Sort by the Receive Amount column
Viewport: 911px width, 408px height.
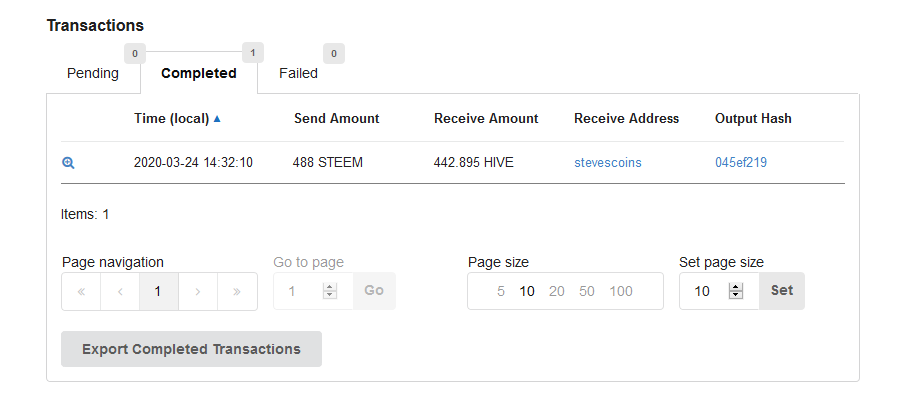[486, 119]
